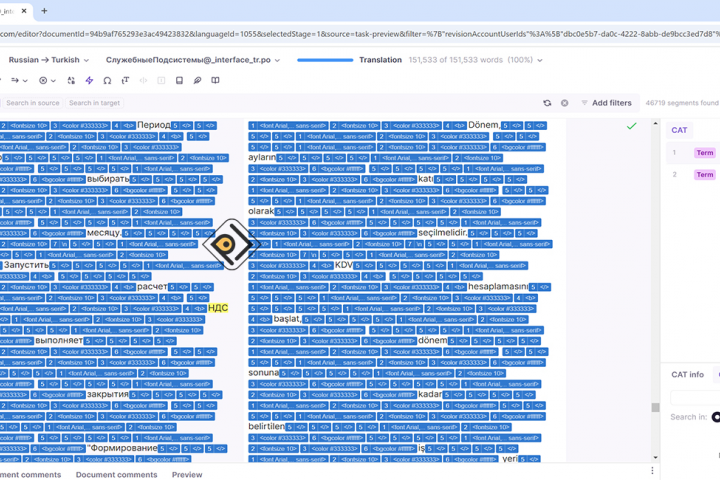The height and width of the screenshot is (480, 720).
Task: Open the Document comments tab
Action: coord(116,474)
